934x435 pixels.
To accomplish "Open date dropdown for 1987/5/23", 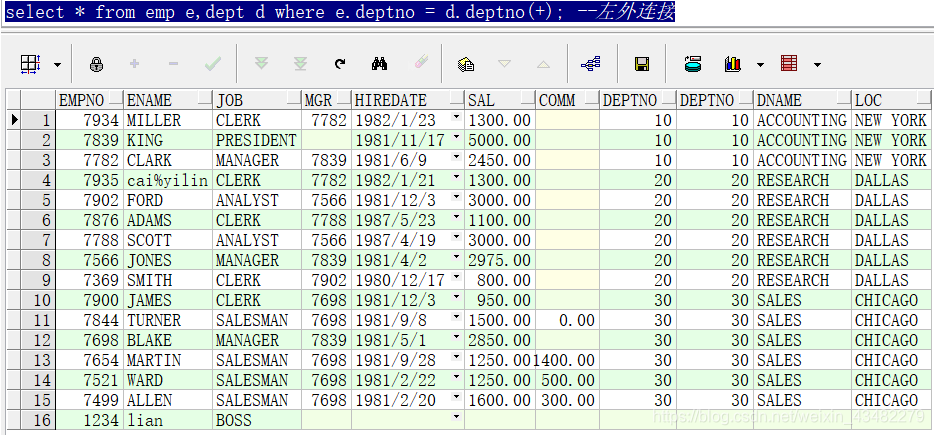I will click(457, 218).
